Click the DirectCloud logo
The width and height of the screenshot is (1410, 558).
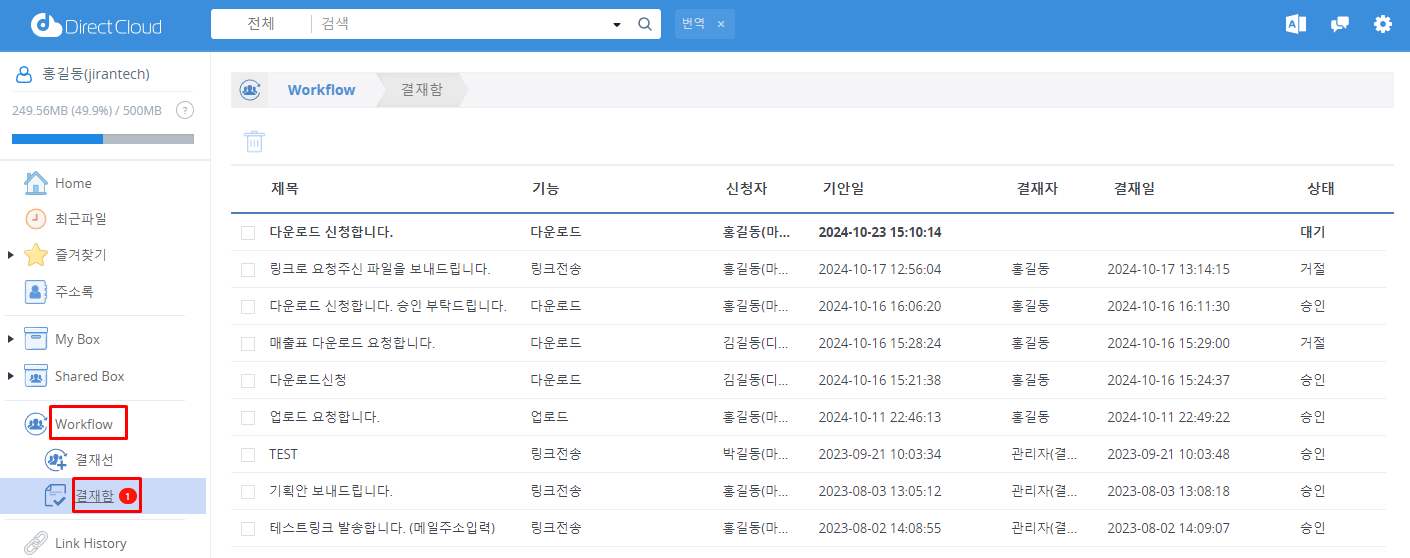click(x=96, y=26)
